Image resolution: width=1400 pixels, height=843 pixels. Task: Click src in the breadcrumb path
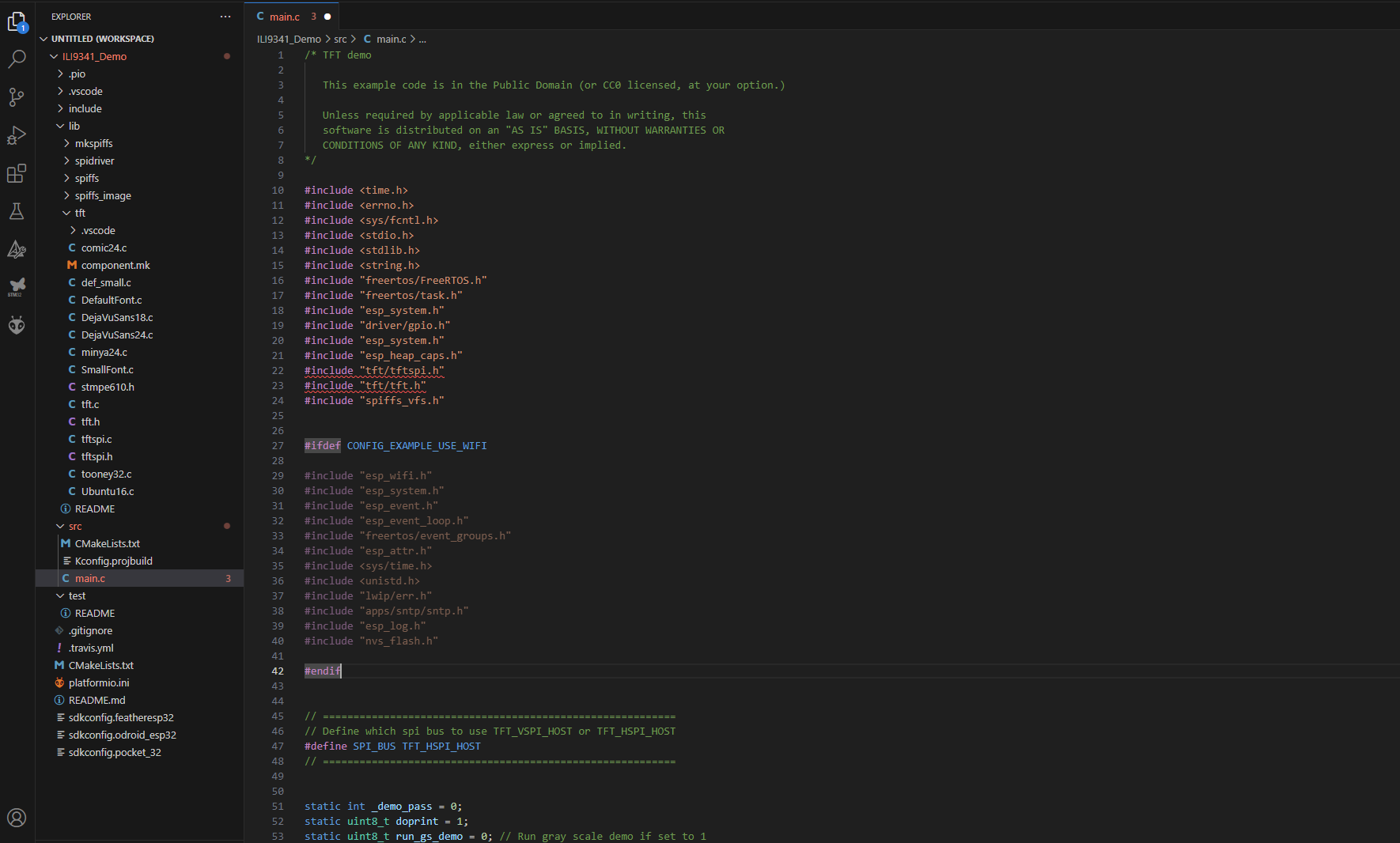click(340, 39)
